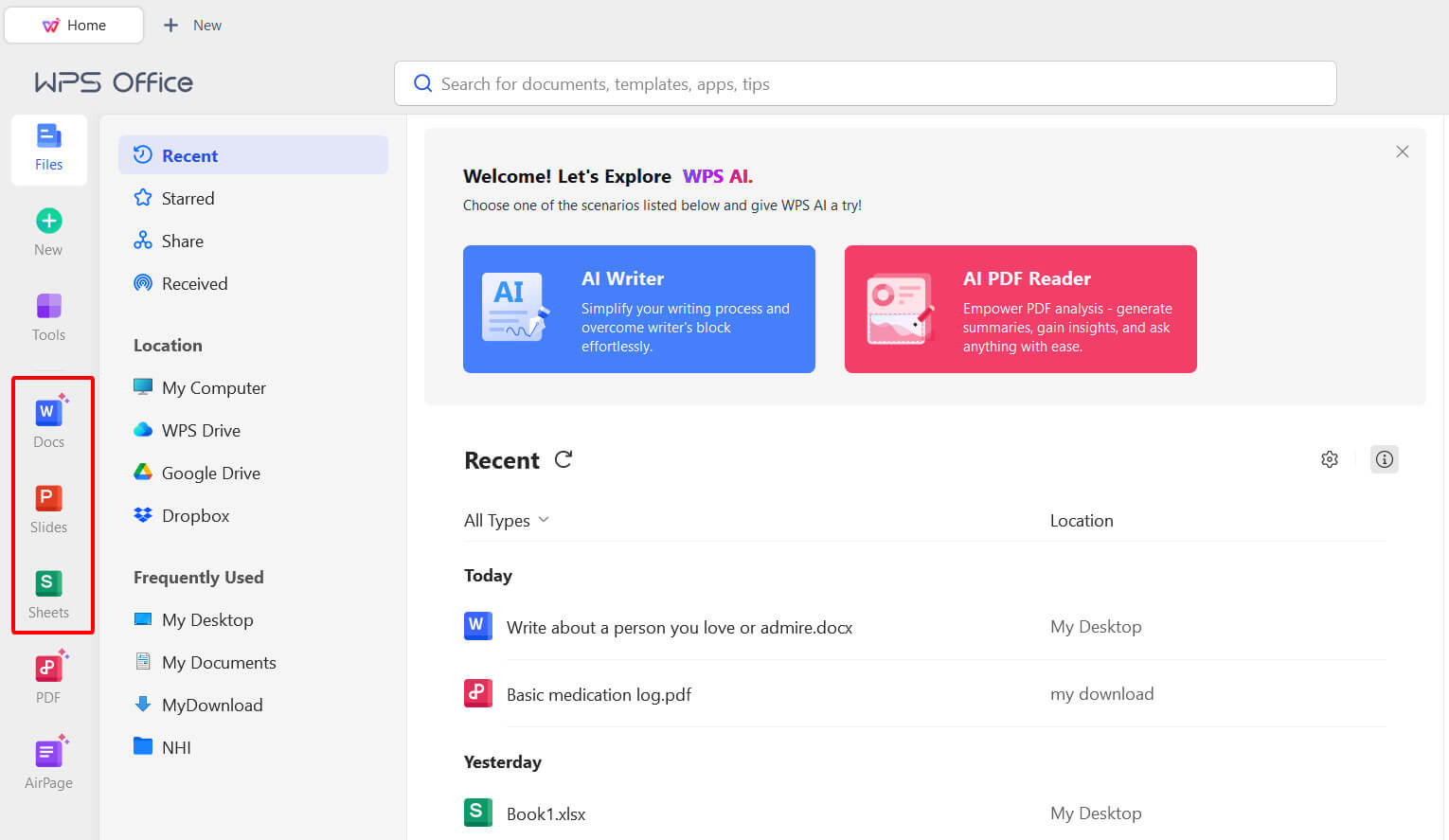Select Recent in the navigation list
Viewport: 1449px width, 840px height.
253,155
